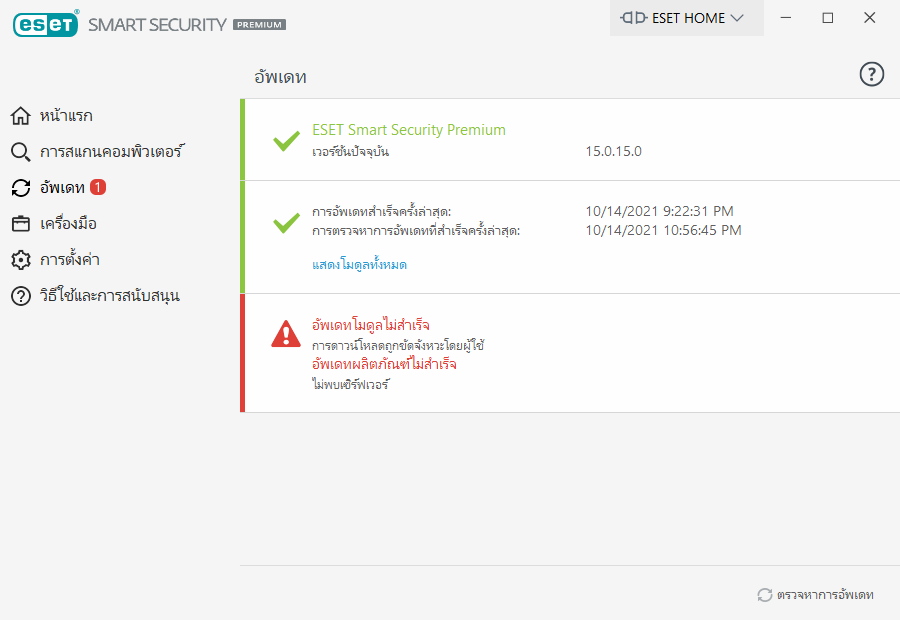900x620 pixels.
Task: Click the home icon beside หน้าแรก
Action: [21, 116]
